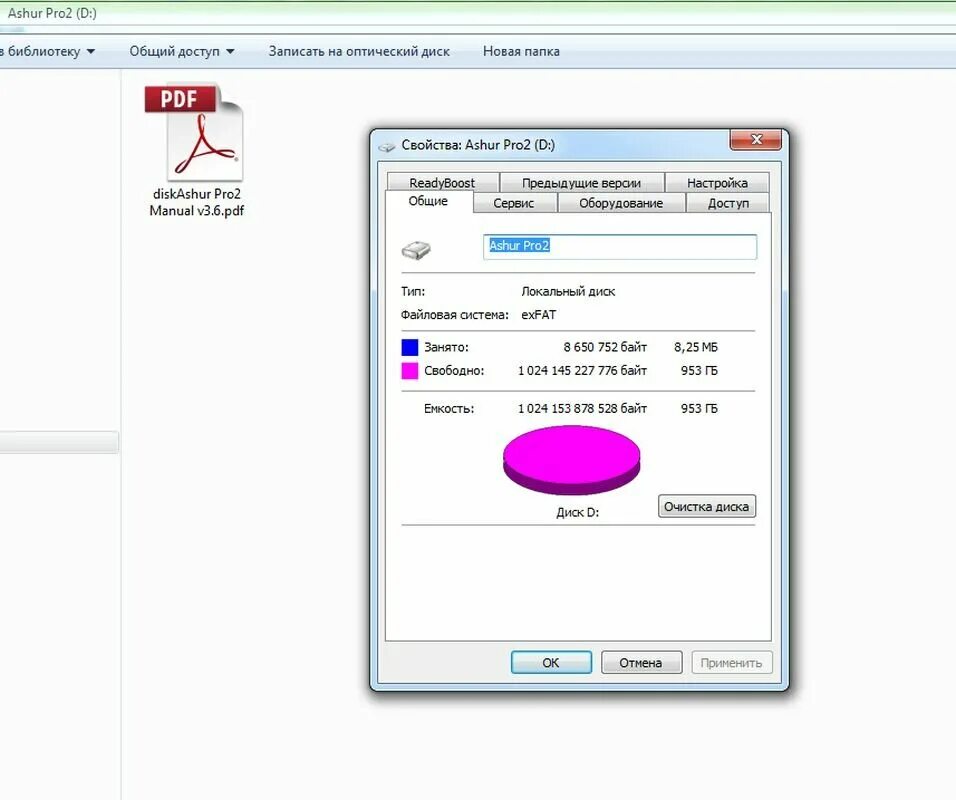956x800 pixels.
Task: Expand the библиотеку dropdown arrow in toolbar
Action: click(91, 52)
